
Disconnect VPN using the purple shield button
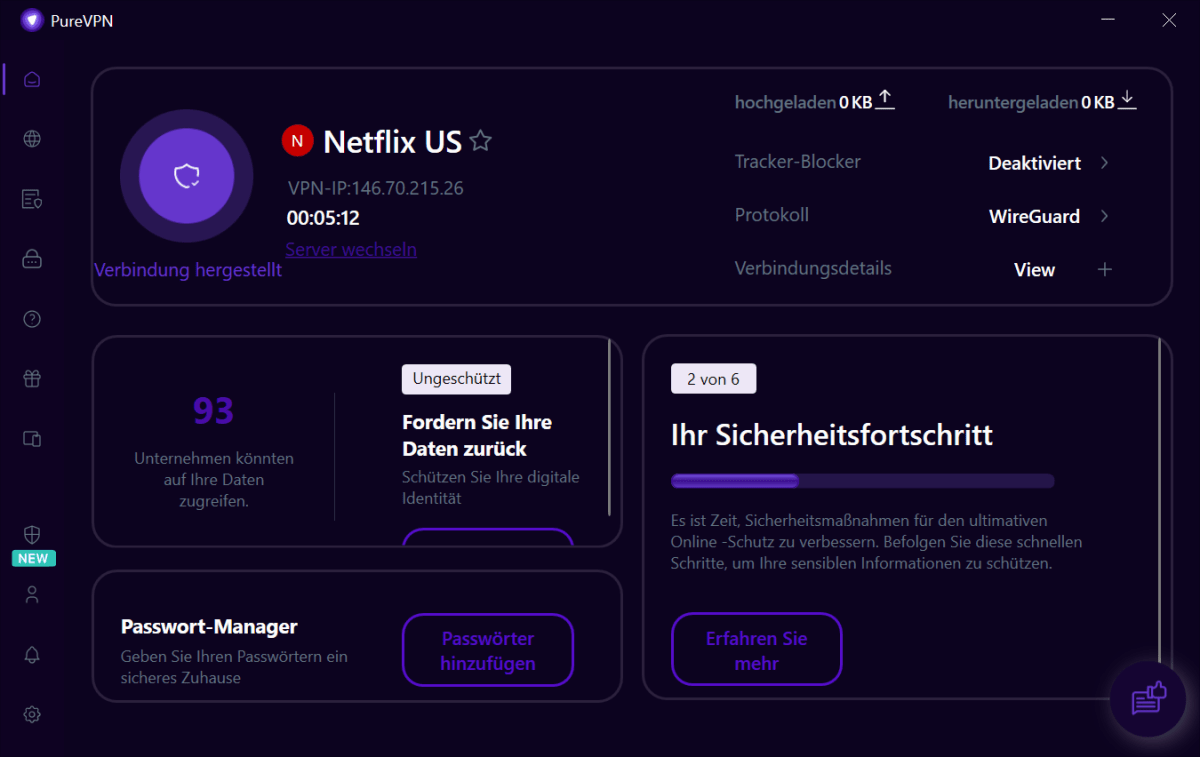[x=187, y=177]
